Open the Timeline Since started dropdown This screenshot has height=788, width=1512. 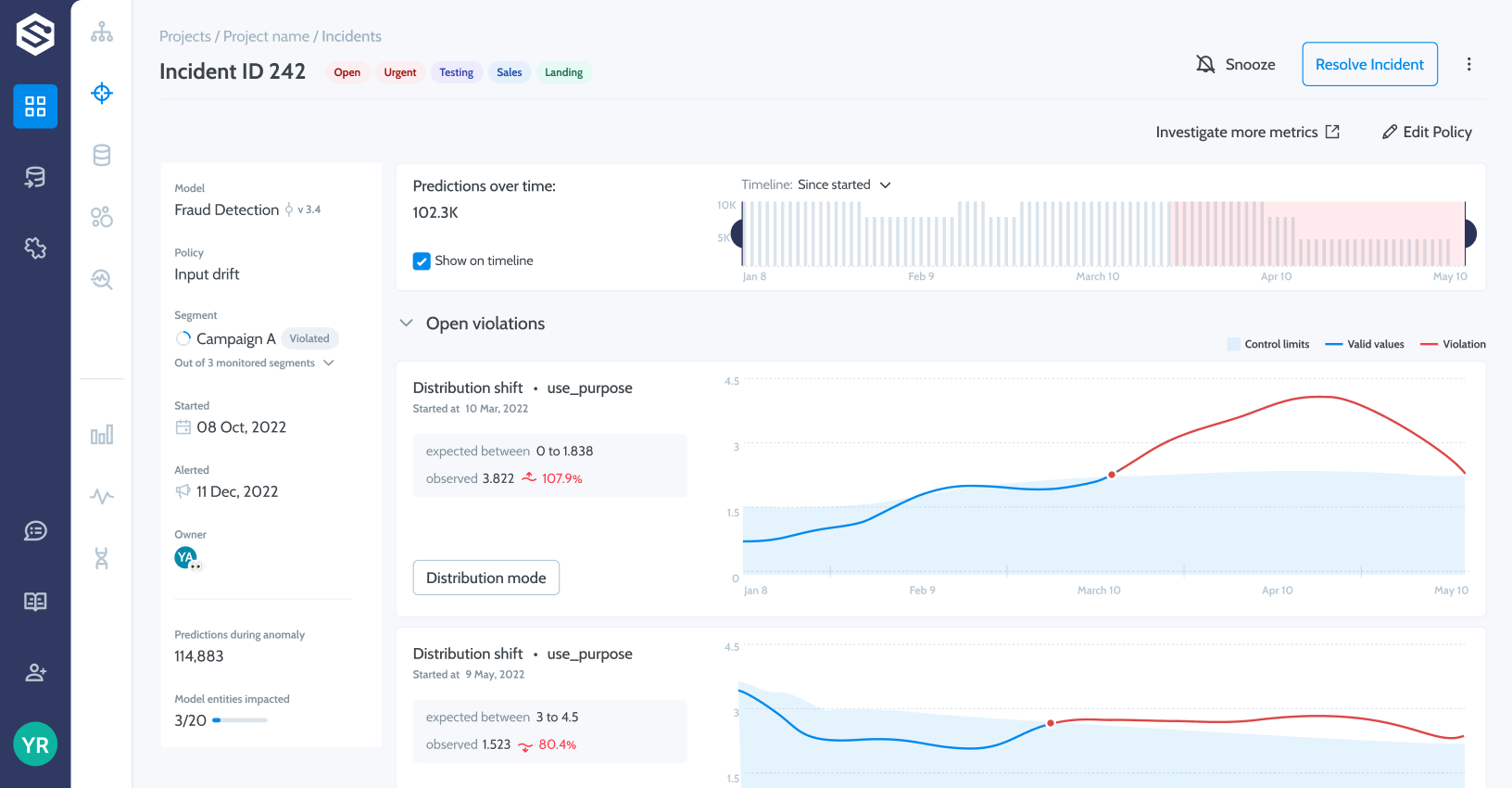coord(816,184)
